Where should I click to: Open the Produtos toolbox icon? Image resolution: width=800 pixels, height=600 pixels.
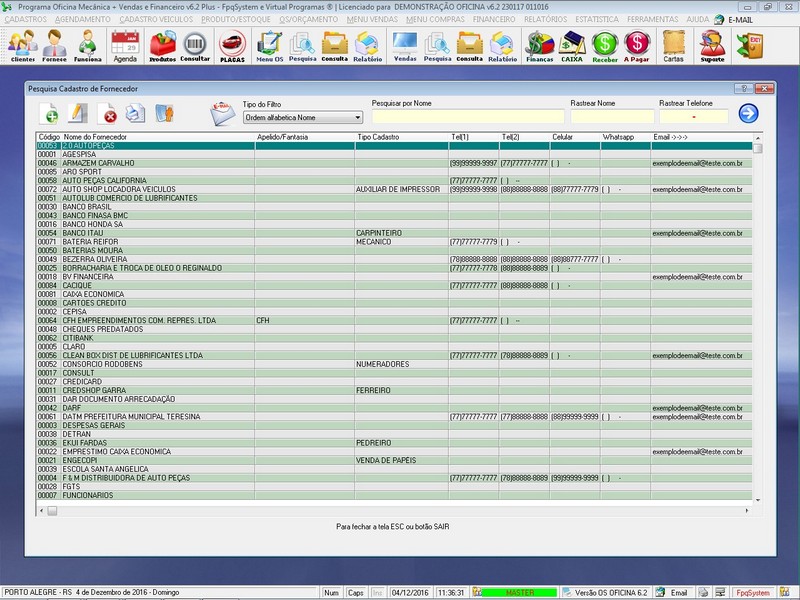click(162, 46)
